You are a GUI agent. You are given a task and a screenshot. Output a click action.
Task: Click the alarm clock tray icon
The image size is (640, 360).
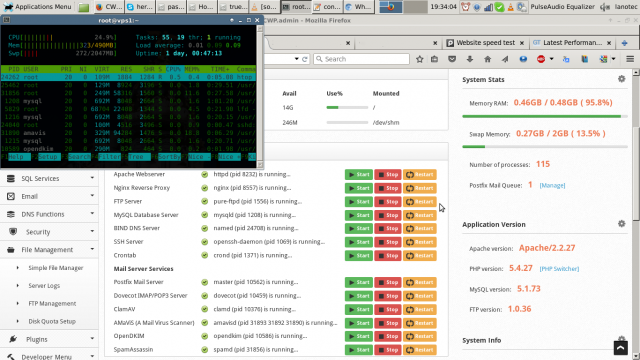[465, 7]
